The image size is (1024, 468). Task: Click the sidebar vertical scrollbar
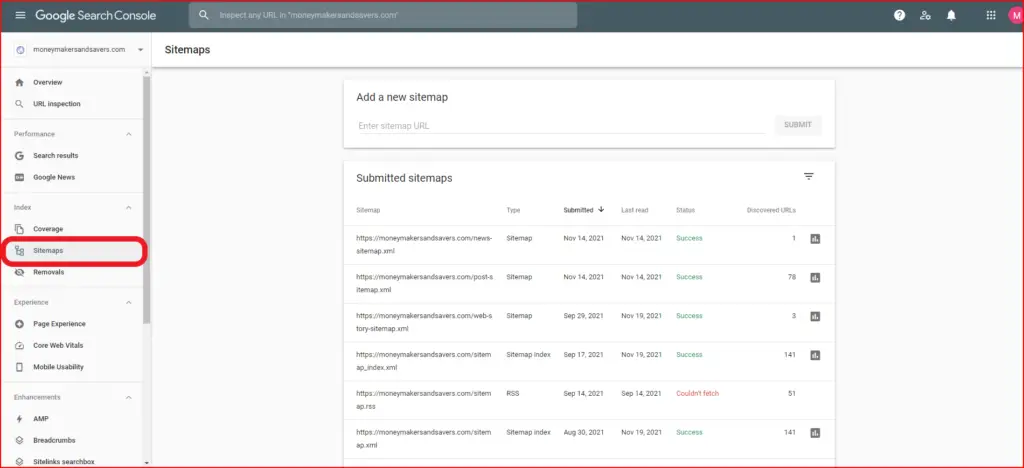(x=147, y=200)
